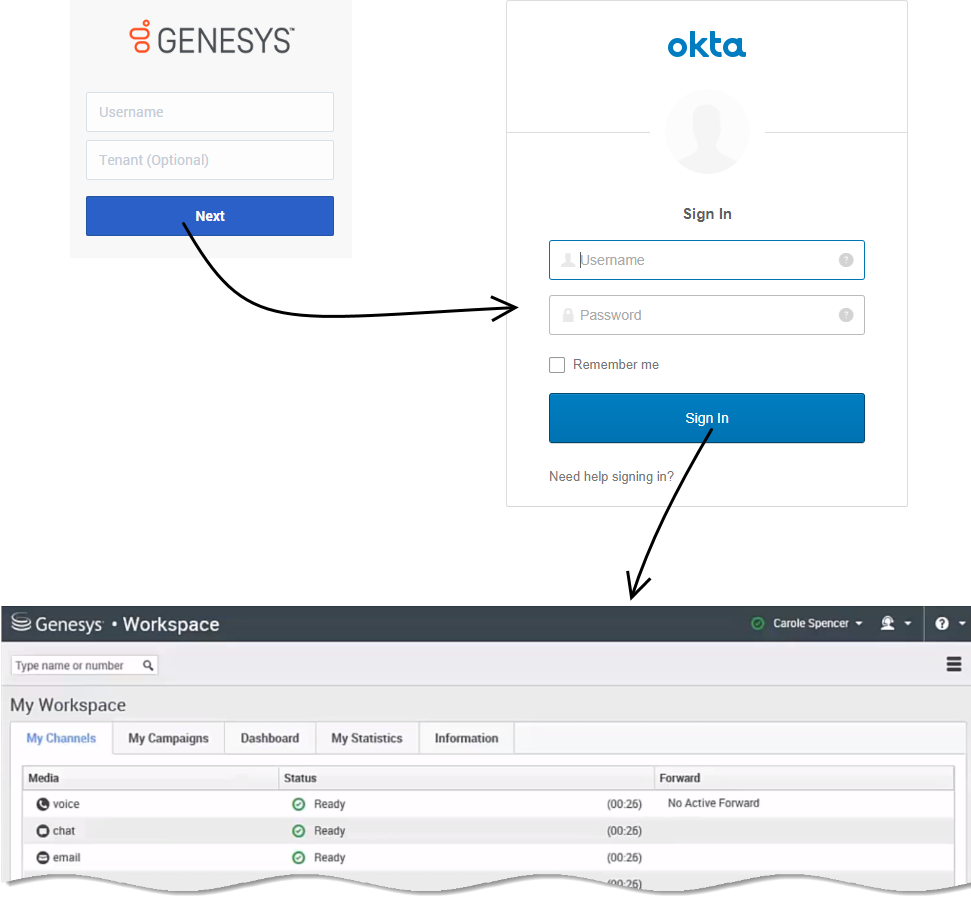Switch to the My Campaigns tab
The image size is (971, 900).
pos(168,738)
